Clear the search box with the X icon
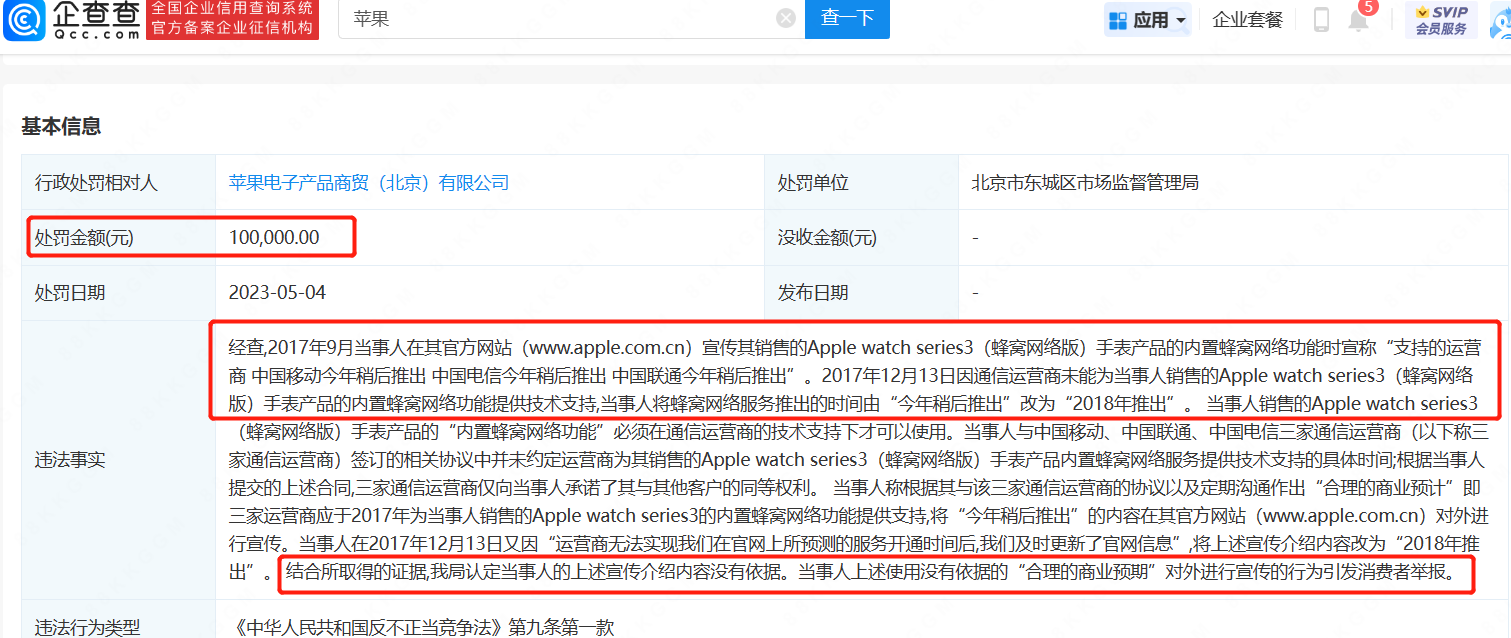1511x638 pixels. (786, 18)
